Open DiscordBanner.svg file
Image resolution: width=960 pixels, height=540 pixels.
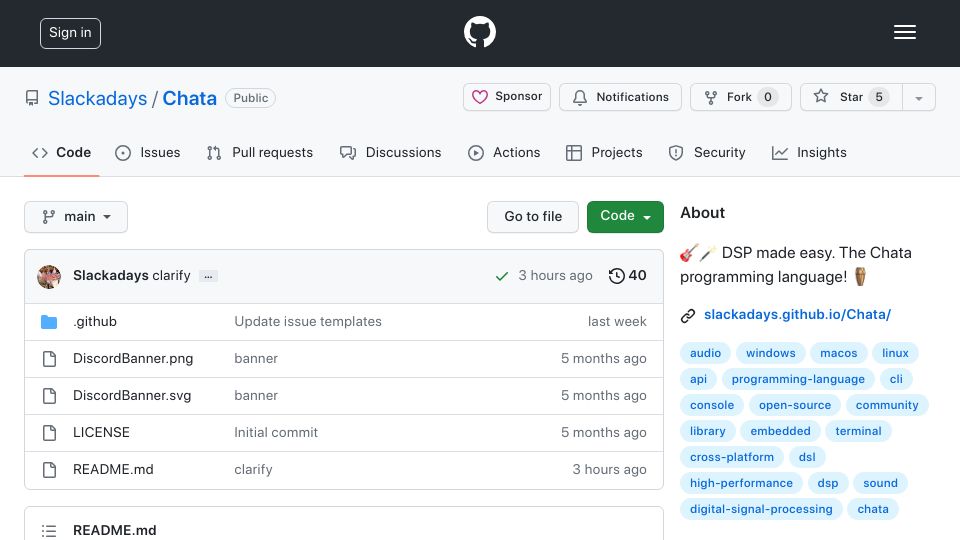[x=132, y=396]
